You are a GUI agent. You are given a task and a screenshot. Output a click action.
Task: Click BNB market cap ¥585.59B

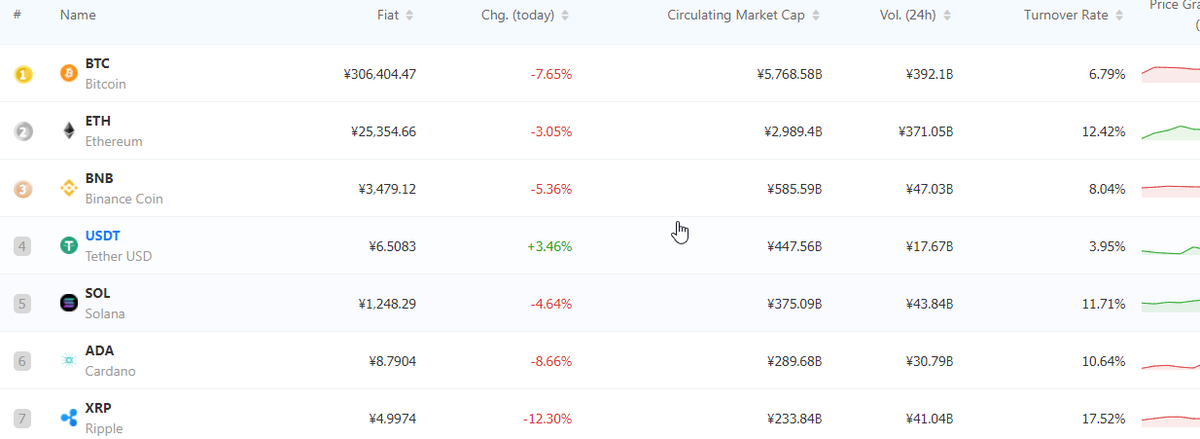pyautogui.click(x=794, y=189)
